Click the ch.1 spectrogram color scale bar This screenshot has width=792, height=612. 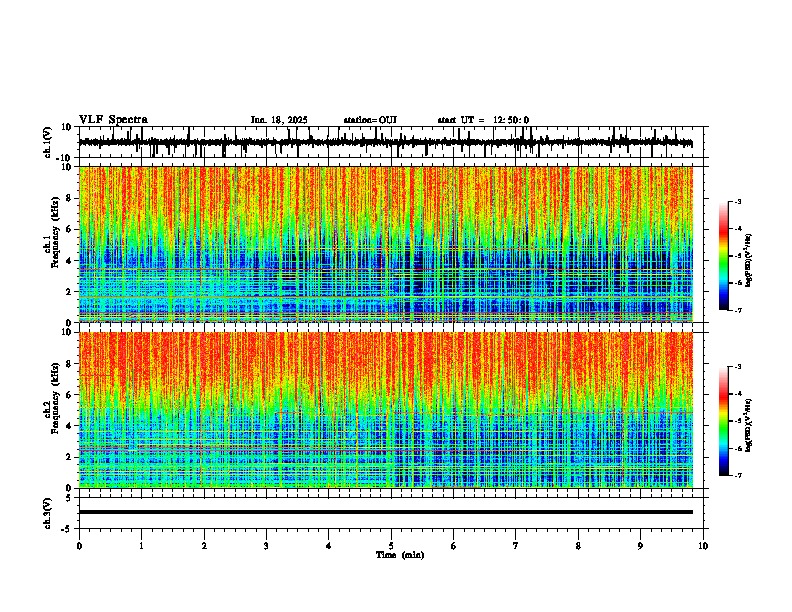(724, 256)
